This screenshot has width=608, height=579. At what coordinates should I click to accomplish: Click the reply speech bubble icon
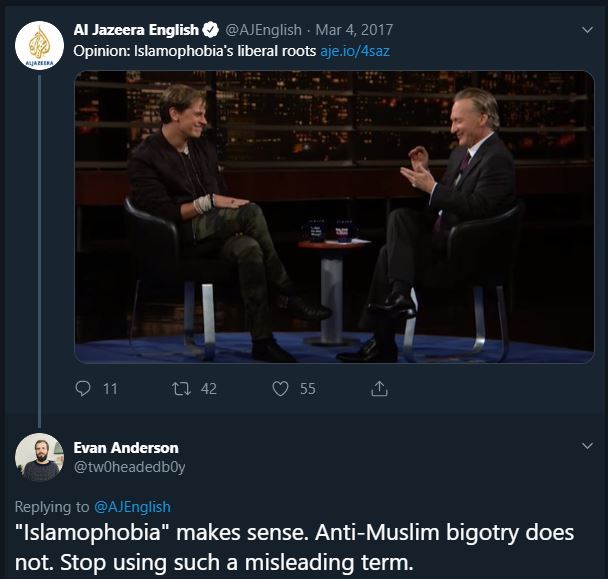[x=83, y=389]
